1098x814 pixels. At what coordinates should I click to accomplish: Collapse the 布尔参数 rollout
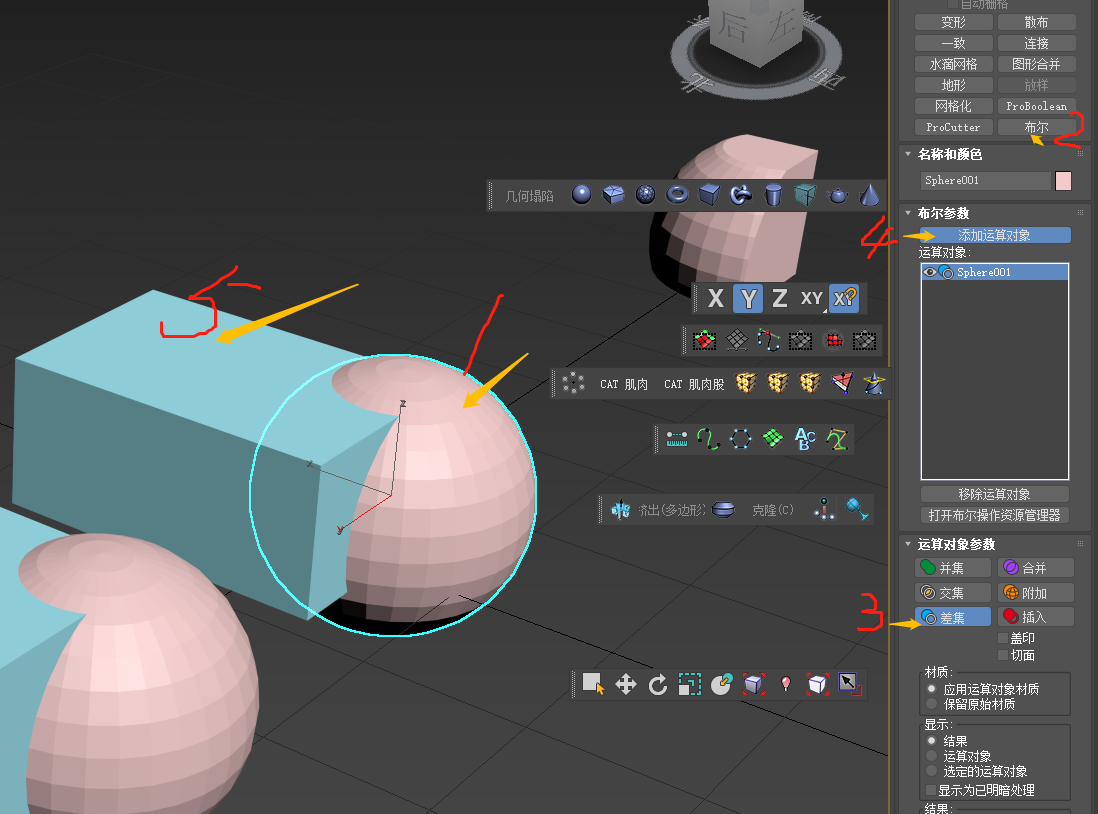(907, 213)
